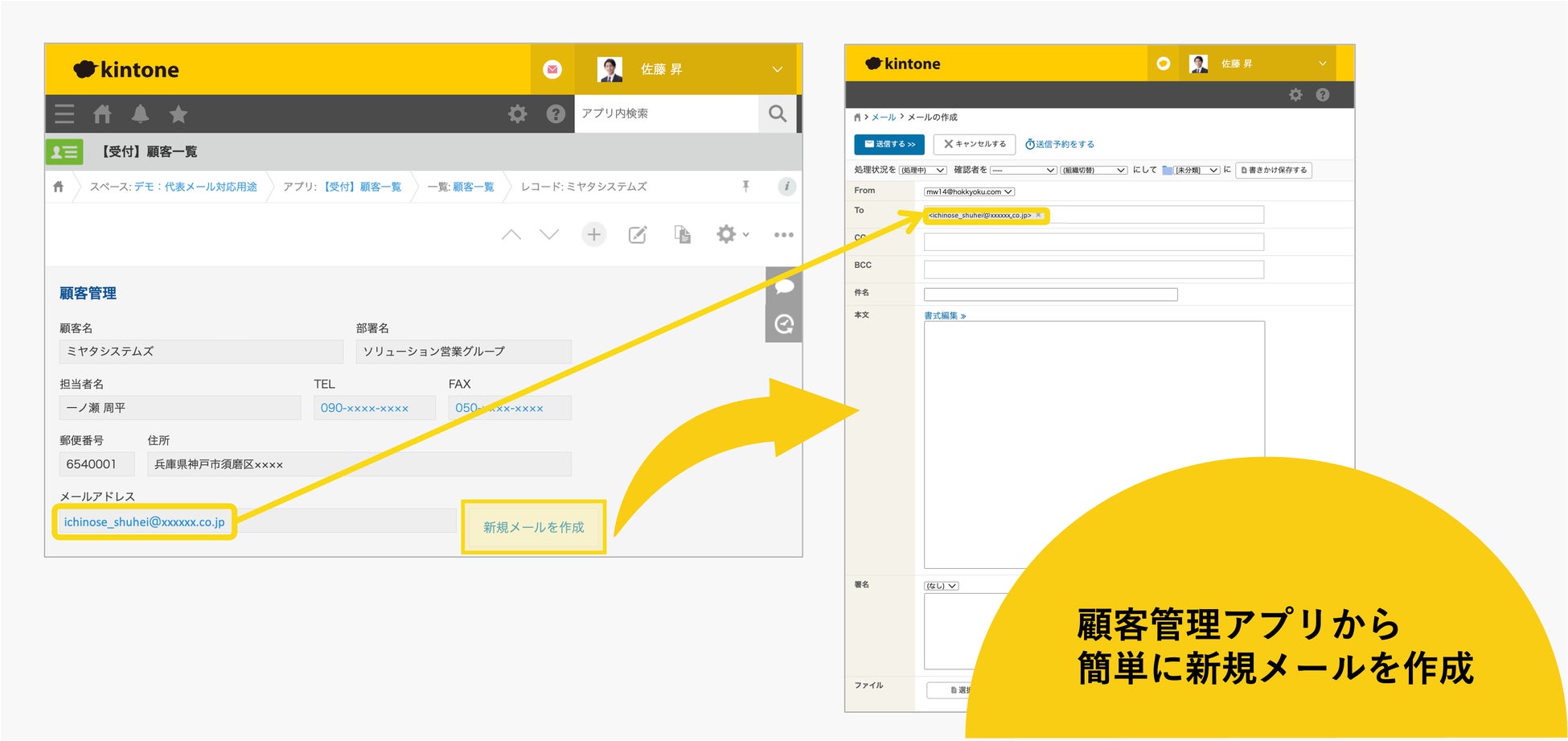Viewport: 1568px width, 741px height.
Task: Go to previous record with up chevron
Action: tap(511, 234)
